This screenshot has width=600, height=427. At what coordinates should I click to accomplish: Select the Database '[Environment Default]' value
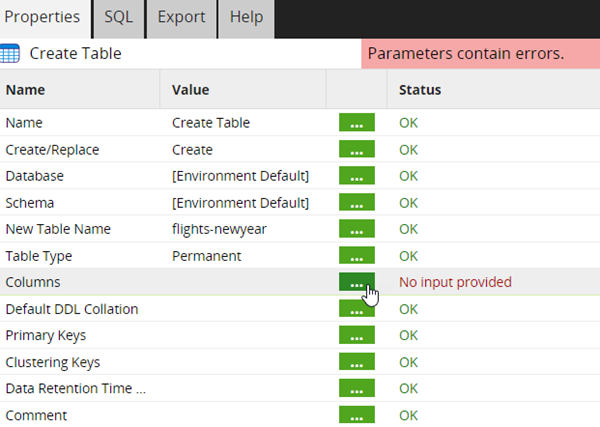240,176
